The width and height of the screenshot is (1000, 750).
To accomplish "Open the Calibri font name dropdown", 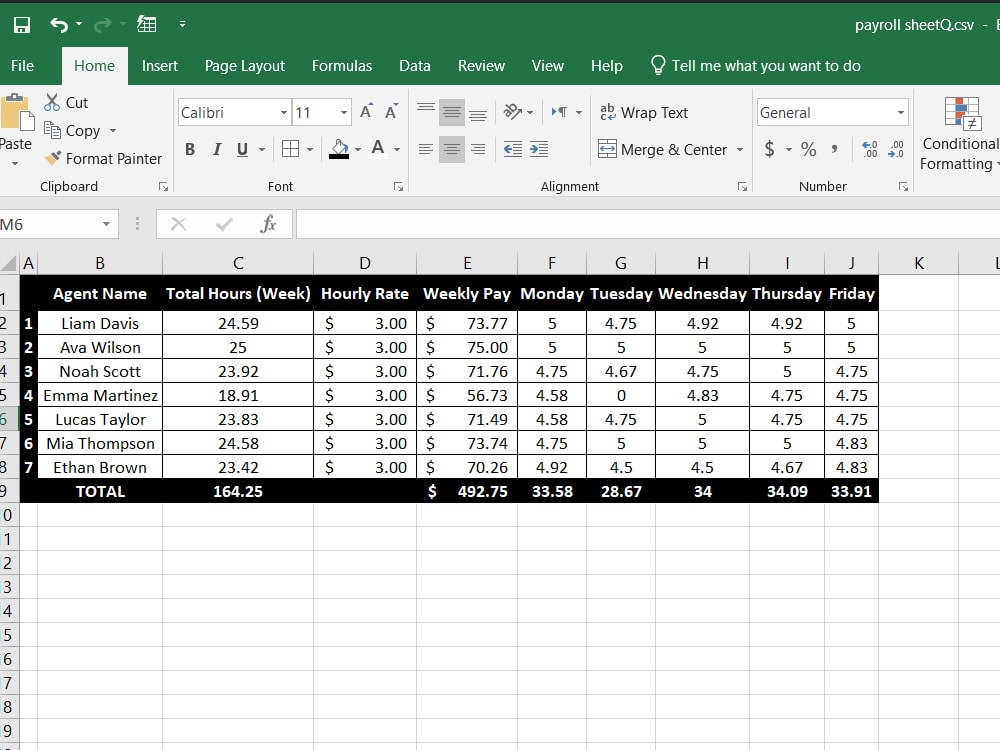I will pos(284,113).
